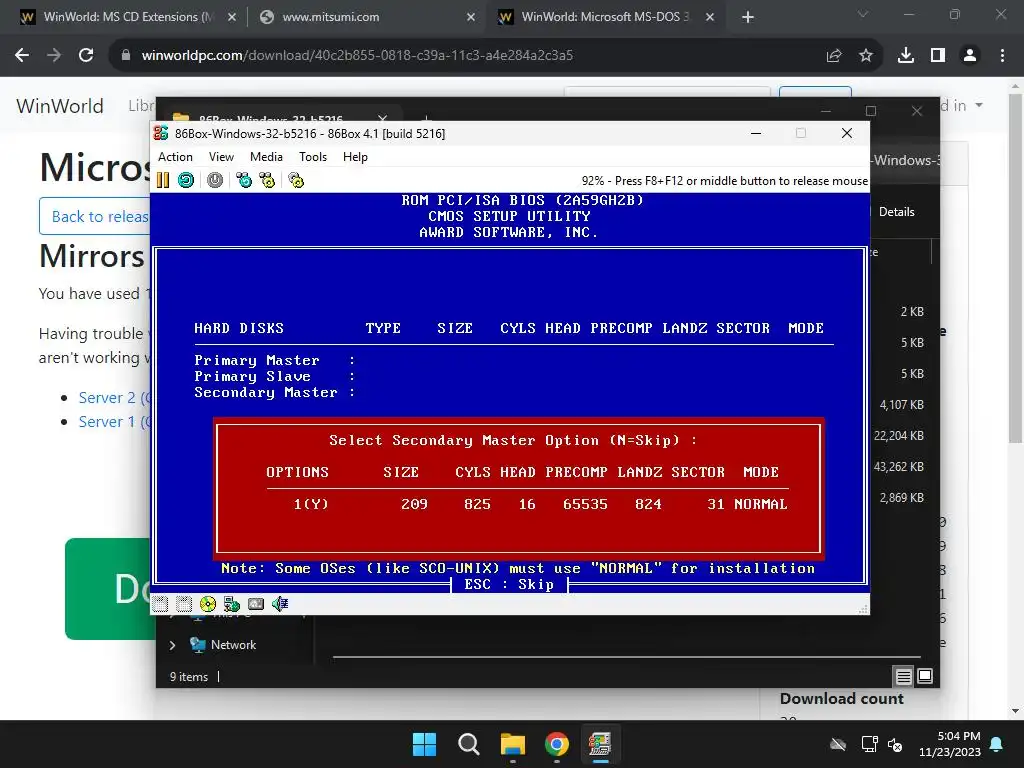The height and width of the screenshot is (768, 1024).
Task: Open the Server 2 mirror link
Action: pos(114,397)
